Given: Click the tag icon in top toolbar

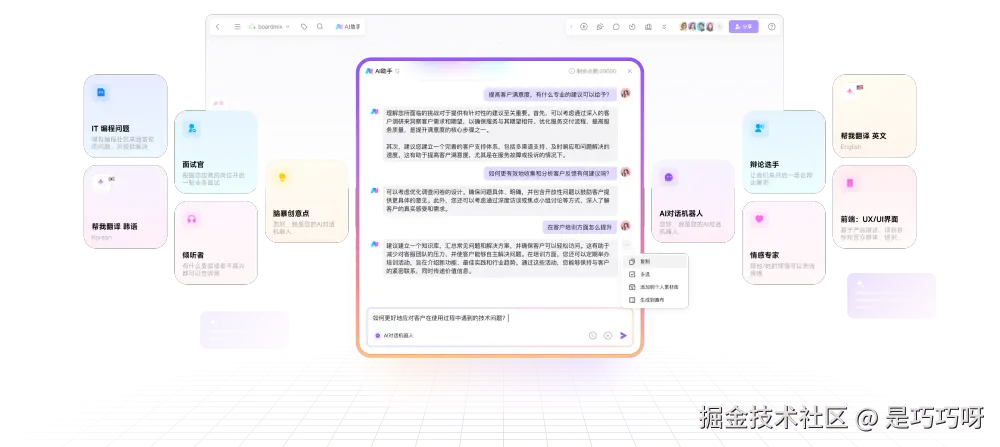Looking at the screenshot, I should click(304, 27).
